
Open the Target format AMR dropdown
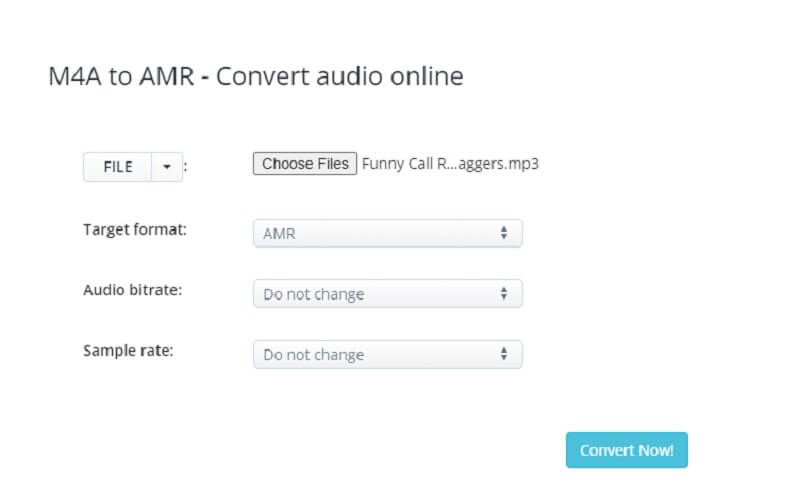(387, 233)
